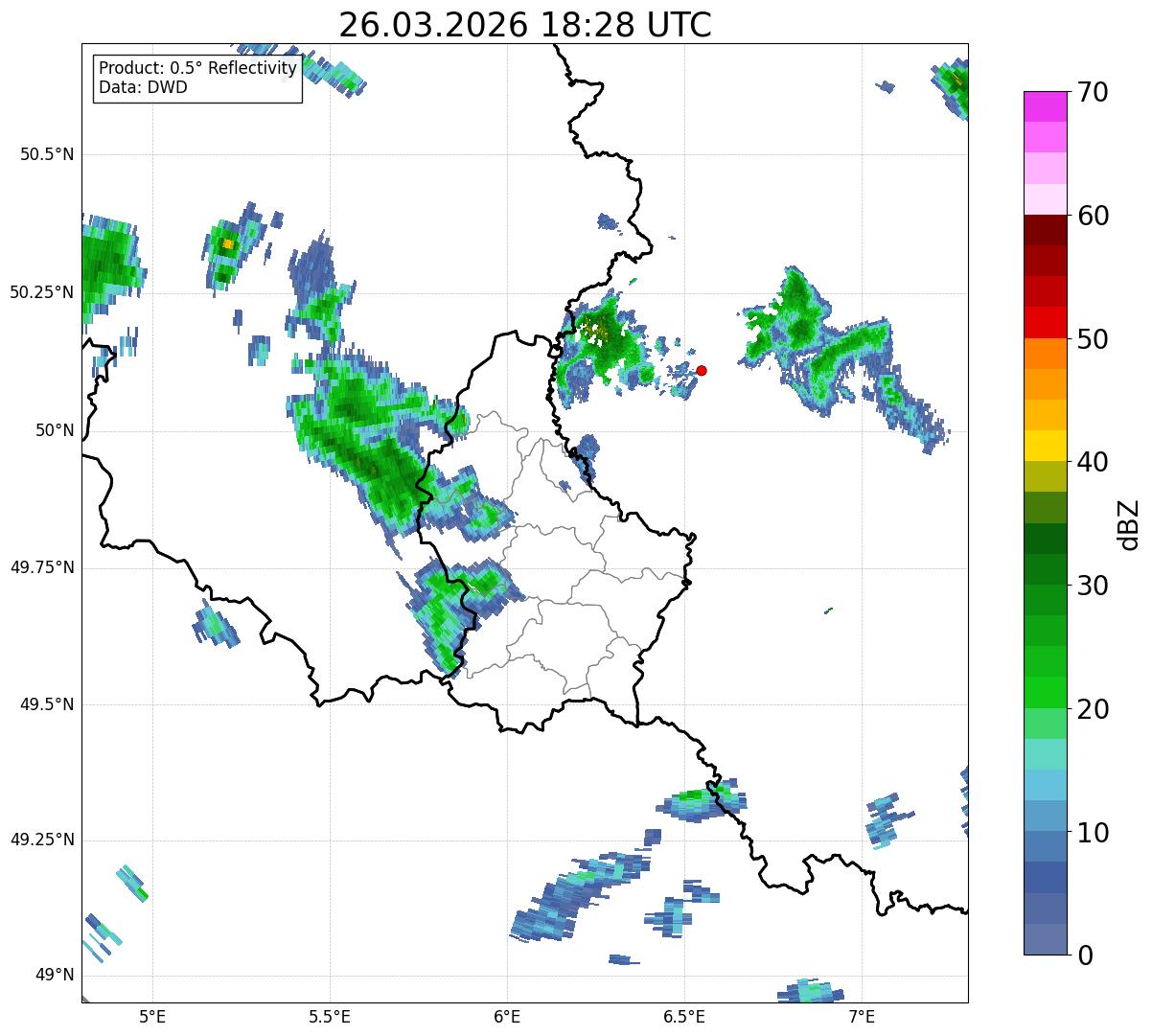Viewport: 1152px width, 1036px height.
Task: Select the 49°N latitude label
Action: coord(54,976)
